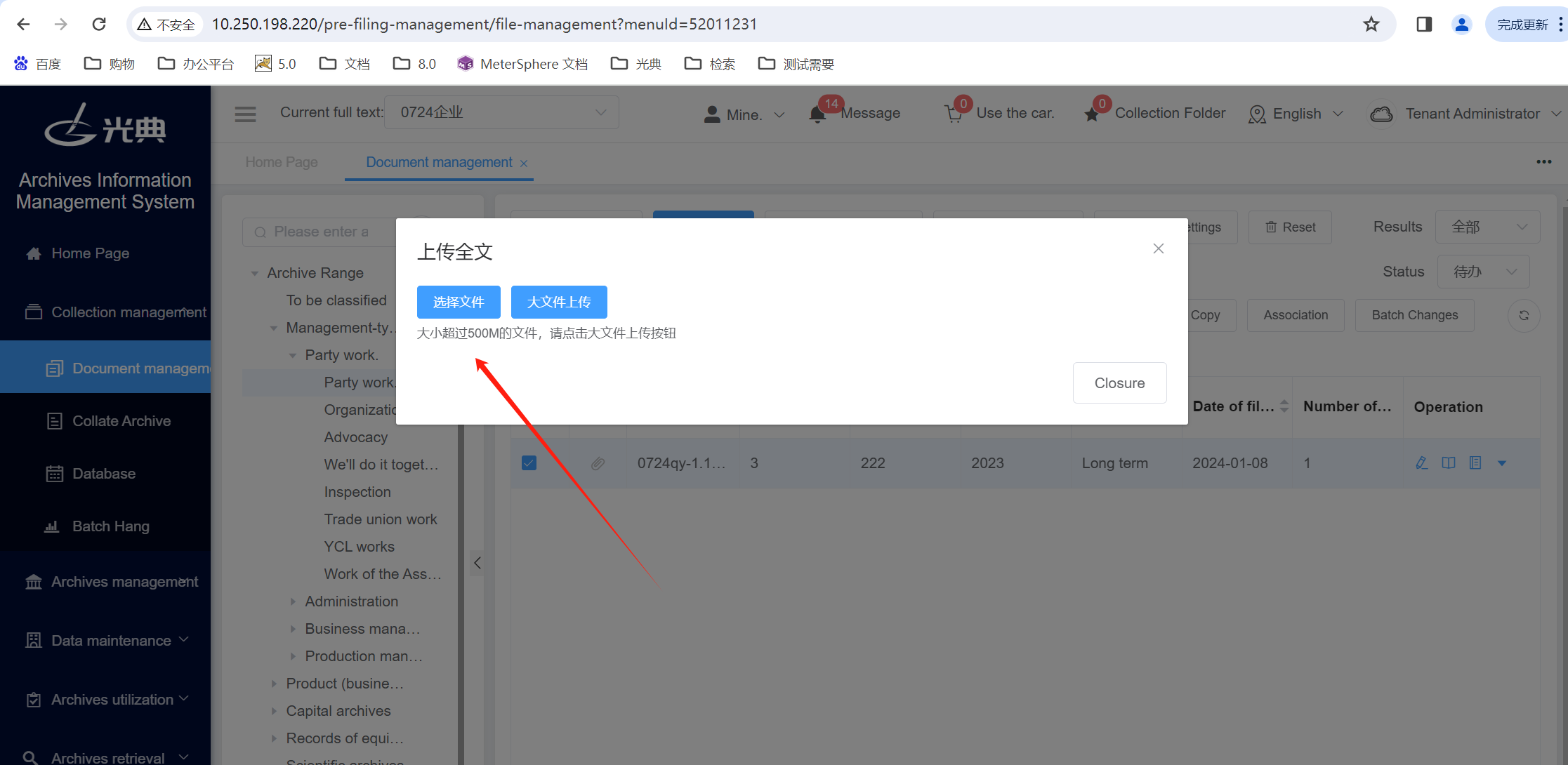The width and height of the screenshot is (1568, 765).
Task: Open the Message bell notifications
Action: point(817,114)
